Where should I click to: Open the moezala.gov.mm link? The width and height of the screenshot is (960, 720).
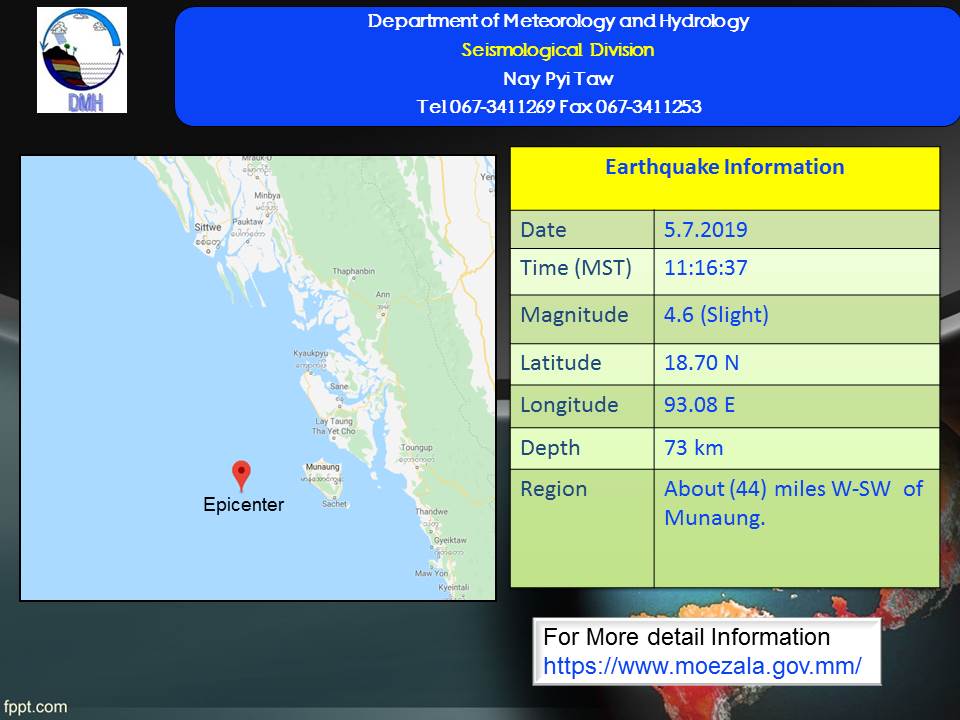coord(702,666)
